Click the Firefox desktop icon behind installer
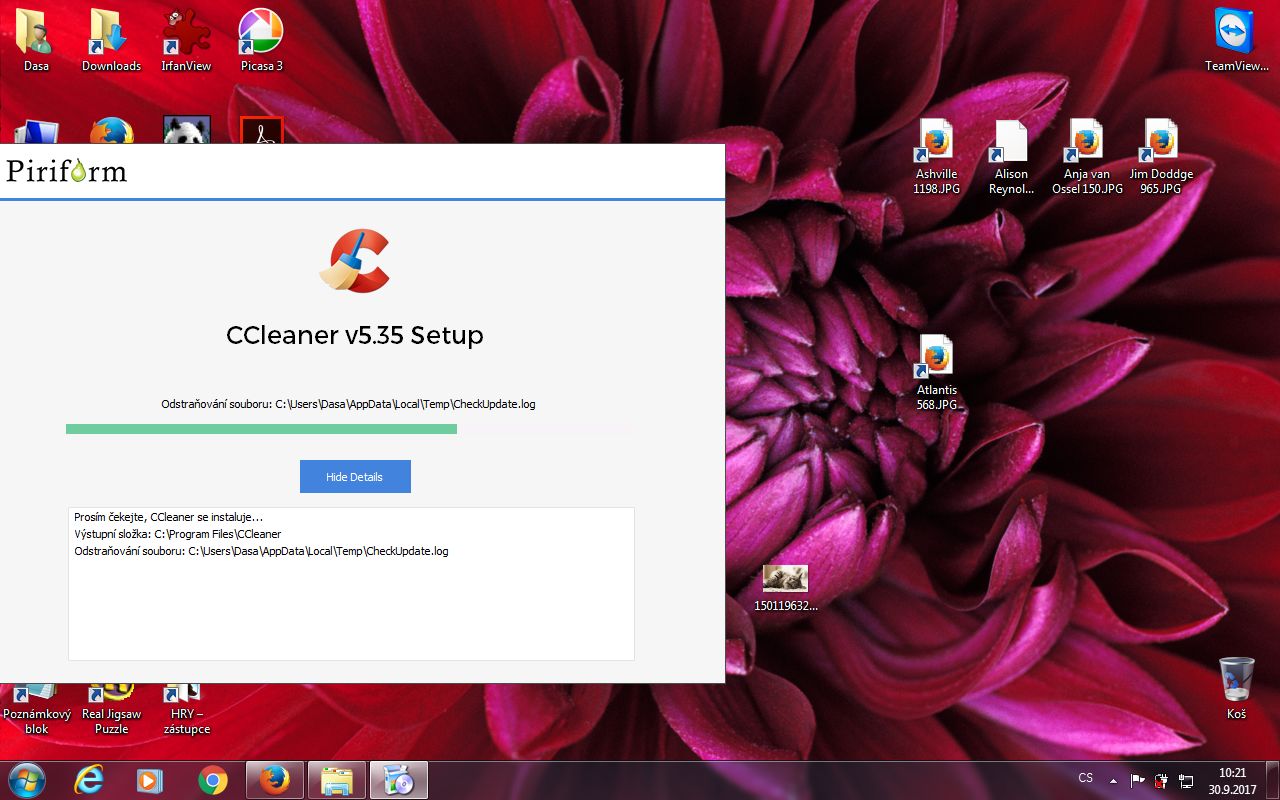1280x800 pixels. point(111,130)
